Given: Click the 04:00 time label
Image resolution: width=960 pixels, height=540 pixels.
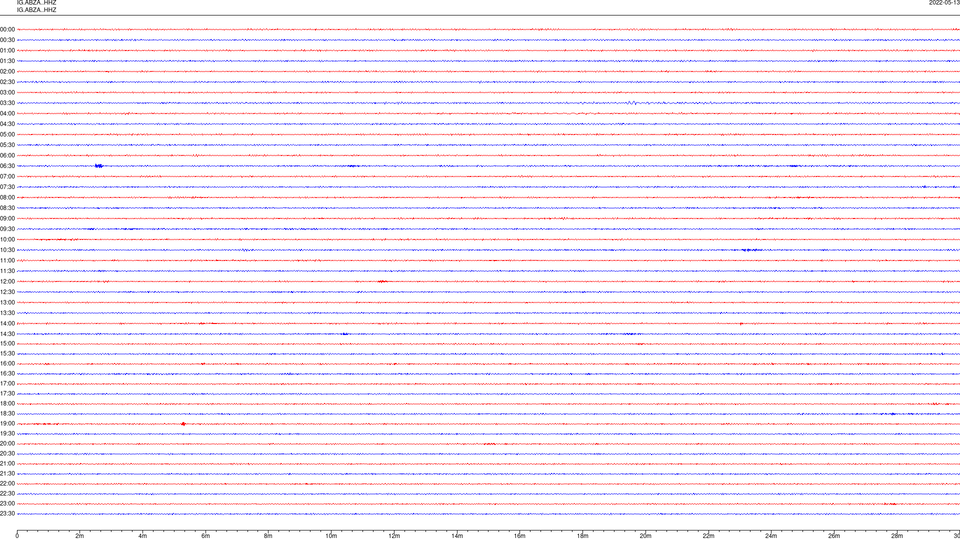Looking at the screenshot, I should (x=7, y=113).
